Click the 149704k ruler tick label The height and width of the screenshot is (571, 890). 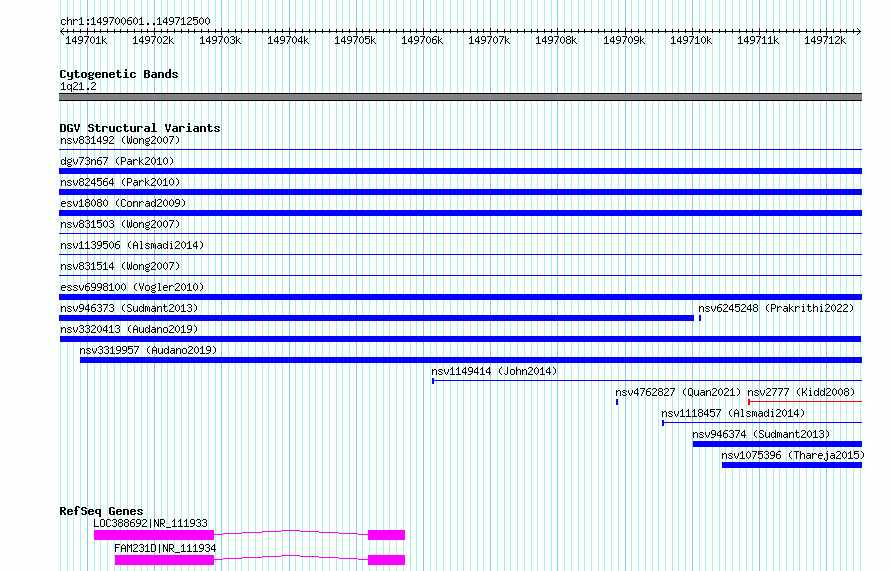[288, 40]
